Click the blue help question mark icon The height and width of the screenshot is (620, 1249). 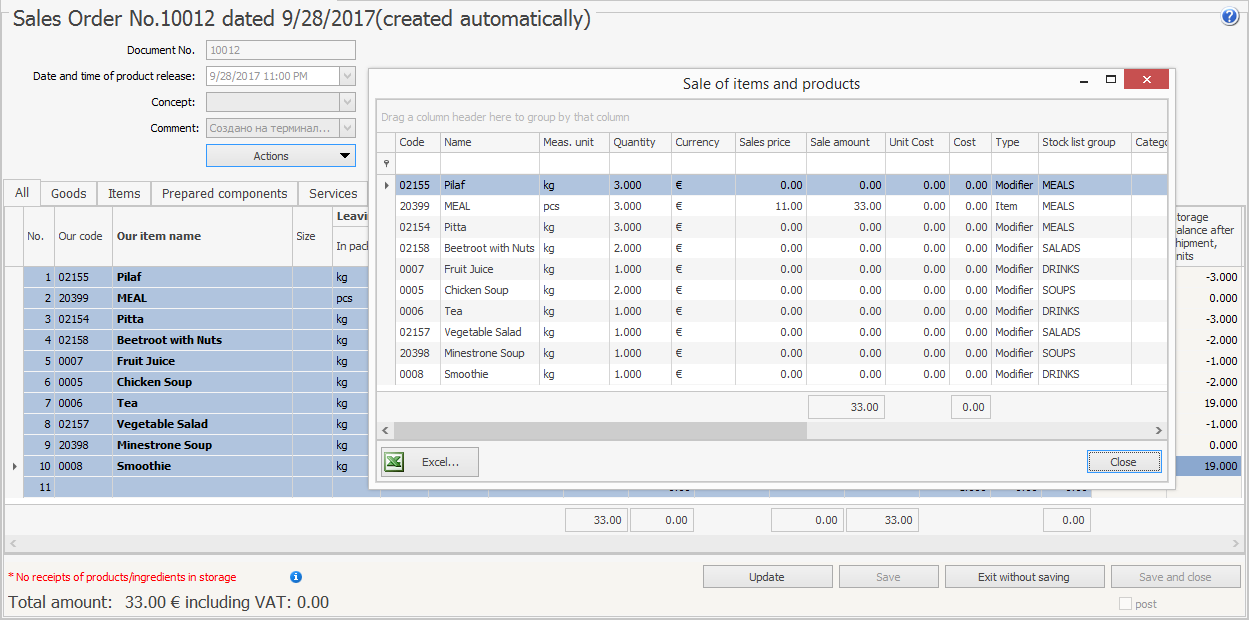click(1230, 17)
